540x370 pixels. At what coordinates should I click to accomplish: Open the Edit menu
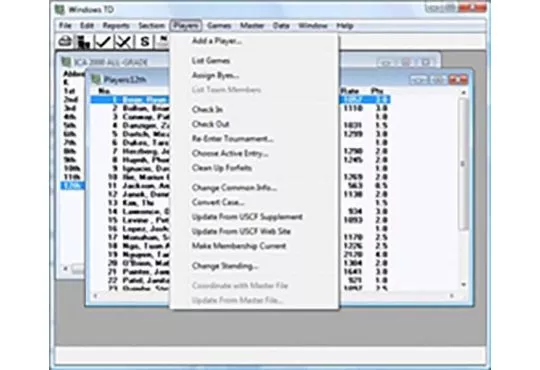click(87, 25)
